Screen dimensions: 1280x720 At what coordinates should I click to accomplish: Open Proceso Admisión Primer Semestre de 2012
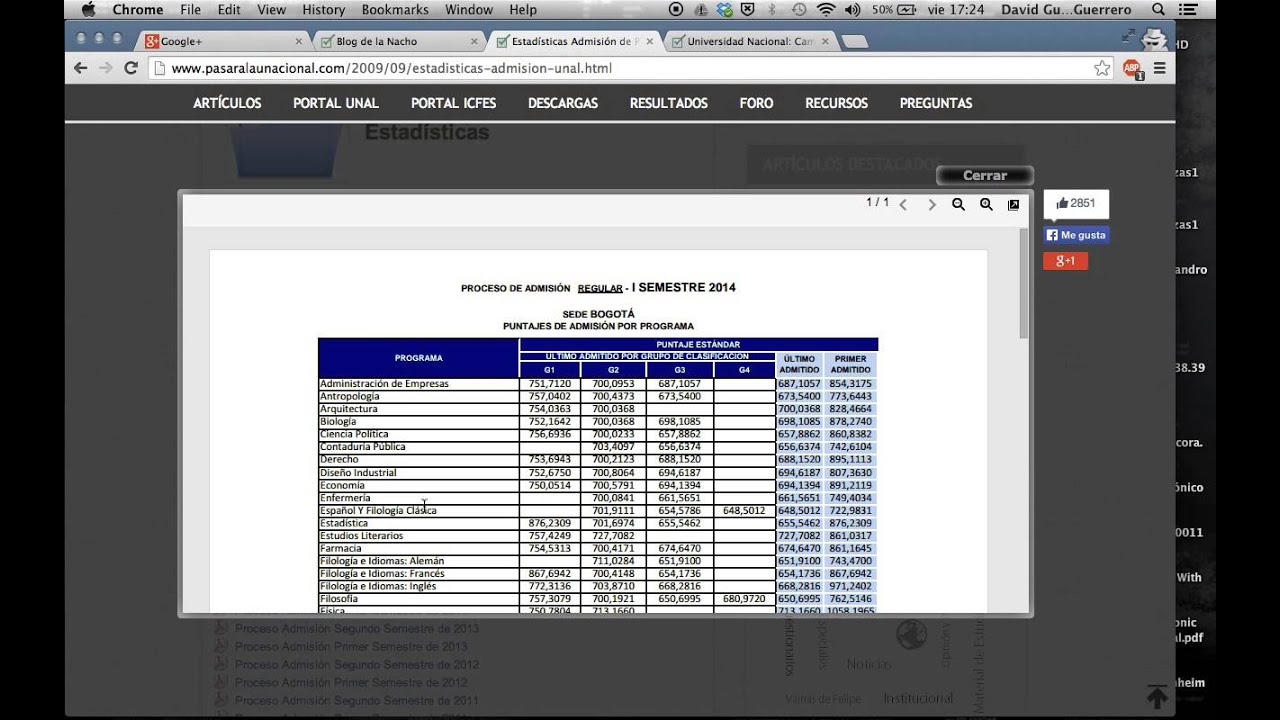(351, 683)
